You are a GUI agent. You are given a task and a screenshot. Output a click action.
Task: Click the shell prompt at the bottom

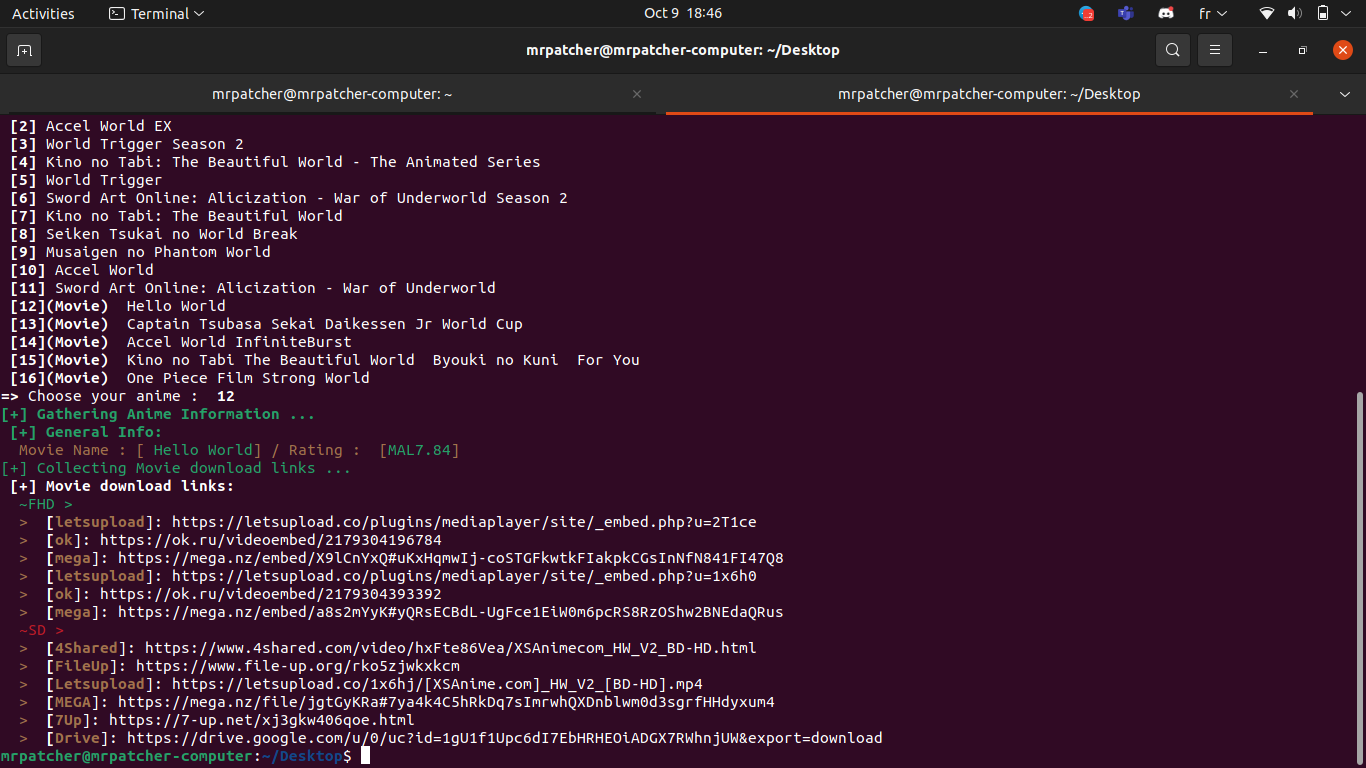click(x=176, y=756)
